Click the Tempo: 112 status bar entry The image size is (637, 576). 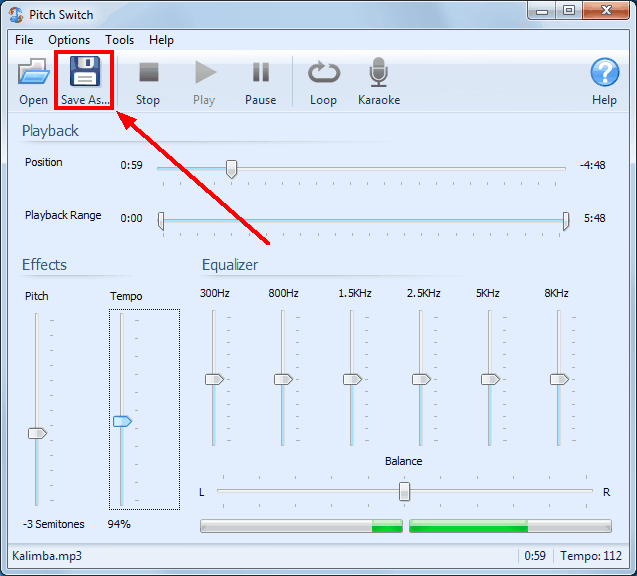click(x=591, y=556)
